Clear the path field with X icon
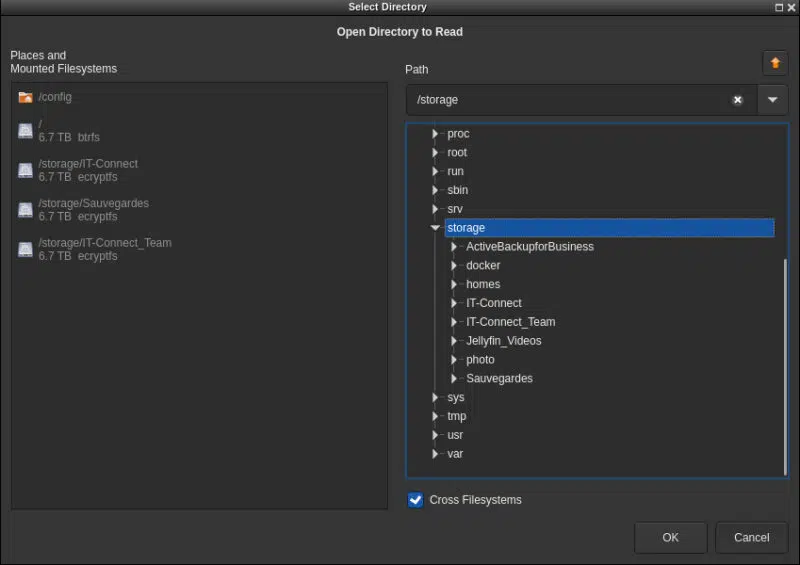Screen dimensions: 800x565 coord(737,100)
